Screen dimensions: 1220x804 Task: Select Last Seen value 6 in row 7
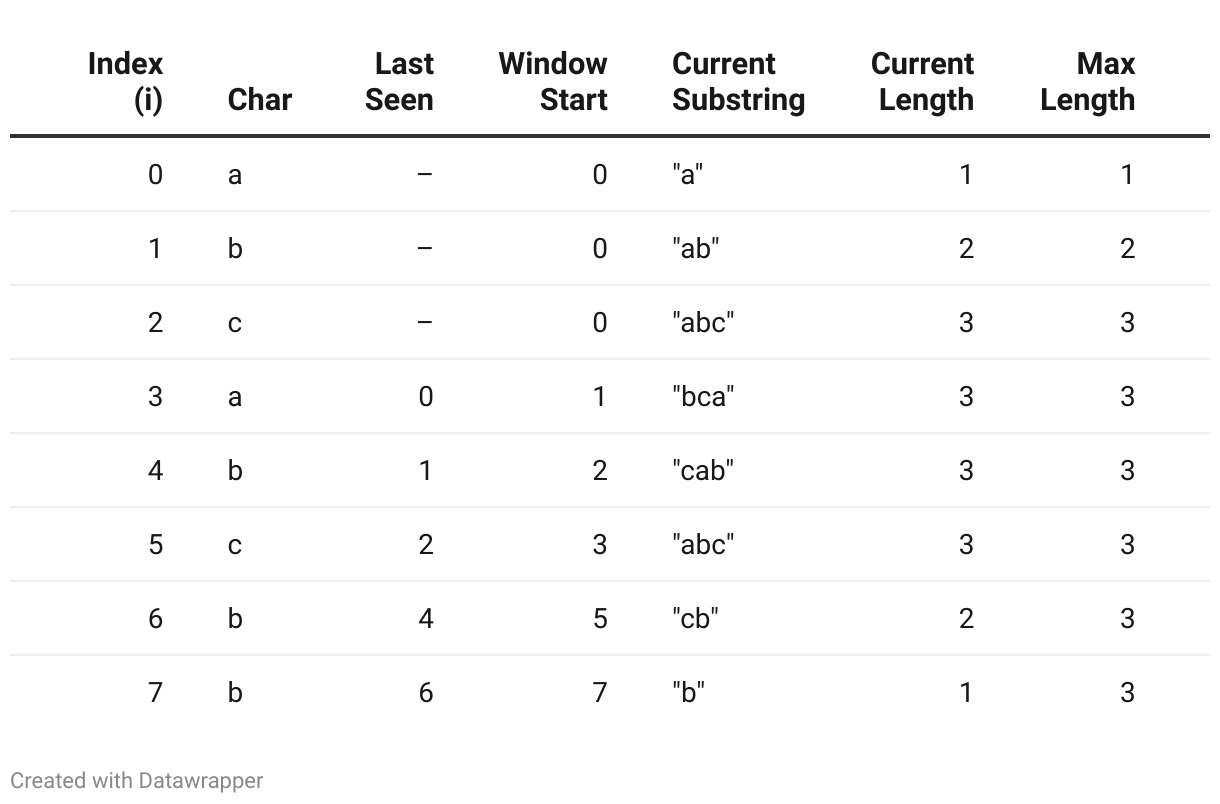coord(425,693)
